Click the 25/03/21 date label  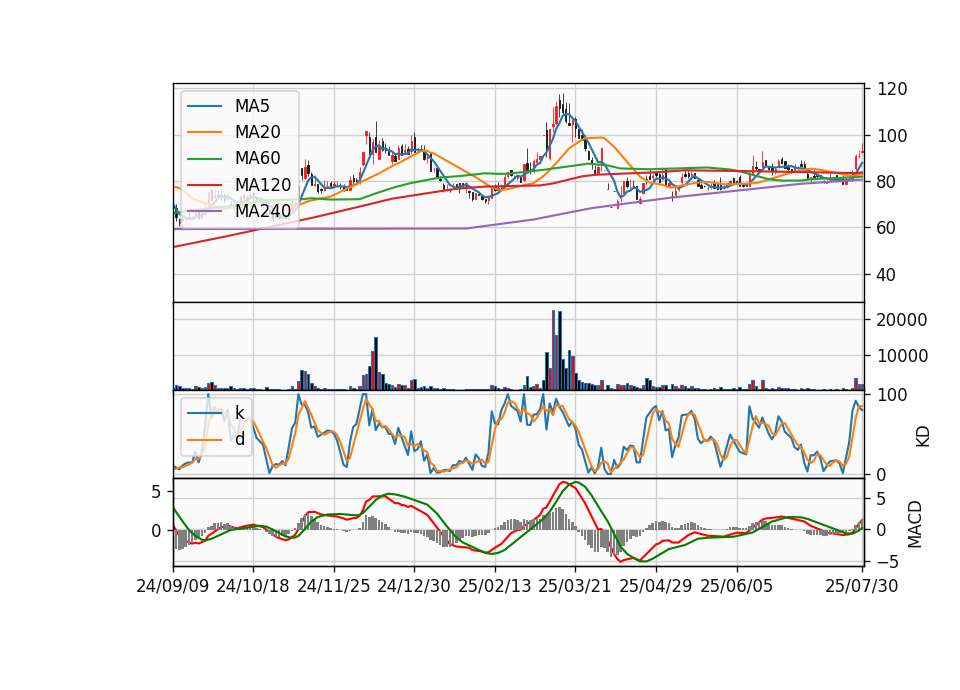point(575,586)
